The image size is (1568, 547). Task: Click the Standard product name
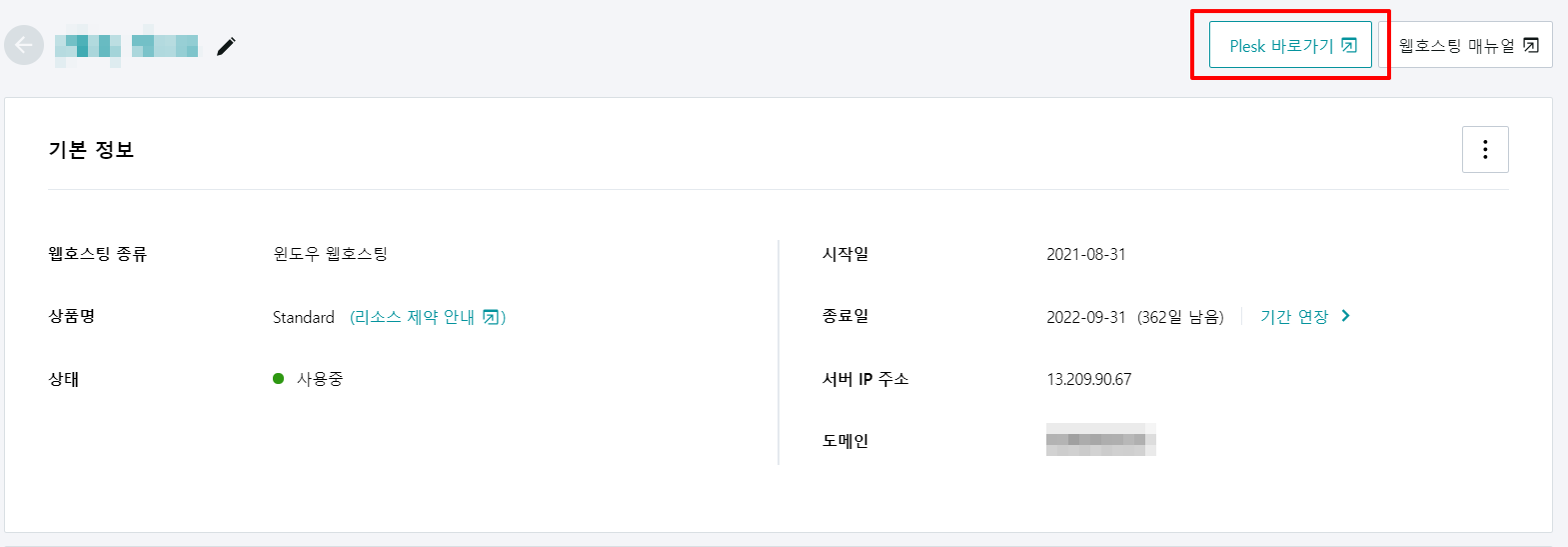304,317
